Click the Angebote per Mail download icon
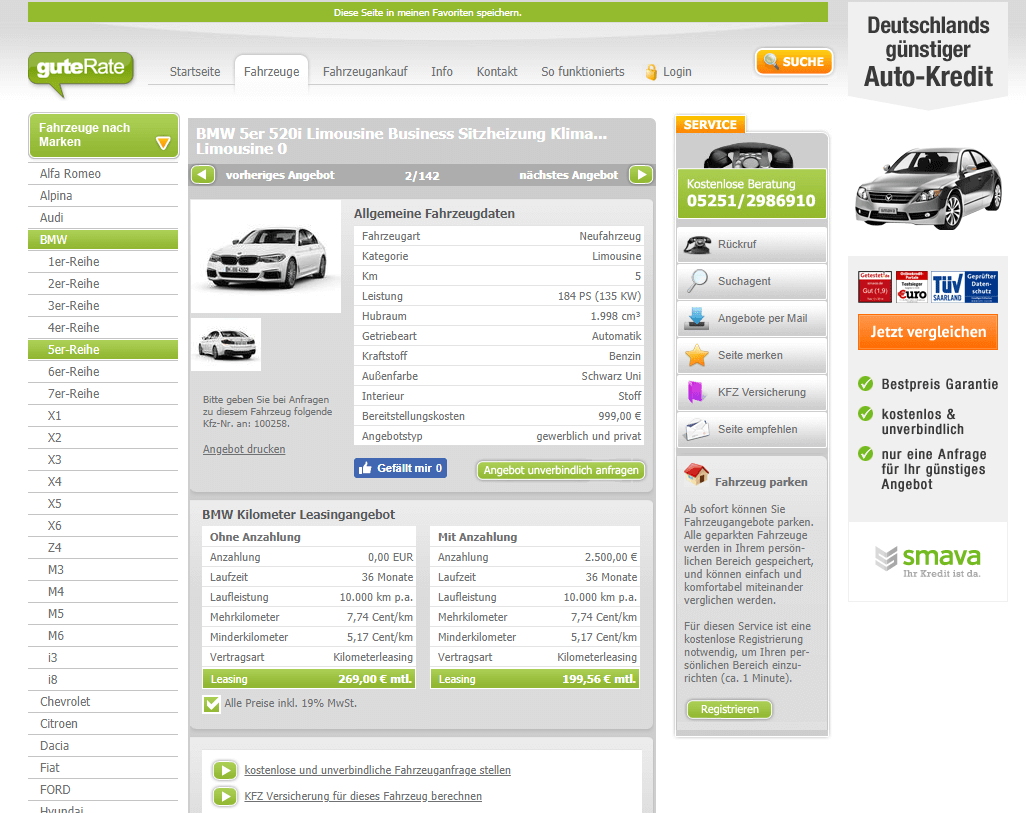The height and width of the screenshot is (813, 1026). click(x=697, y=318)
